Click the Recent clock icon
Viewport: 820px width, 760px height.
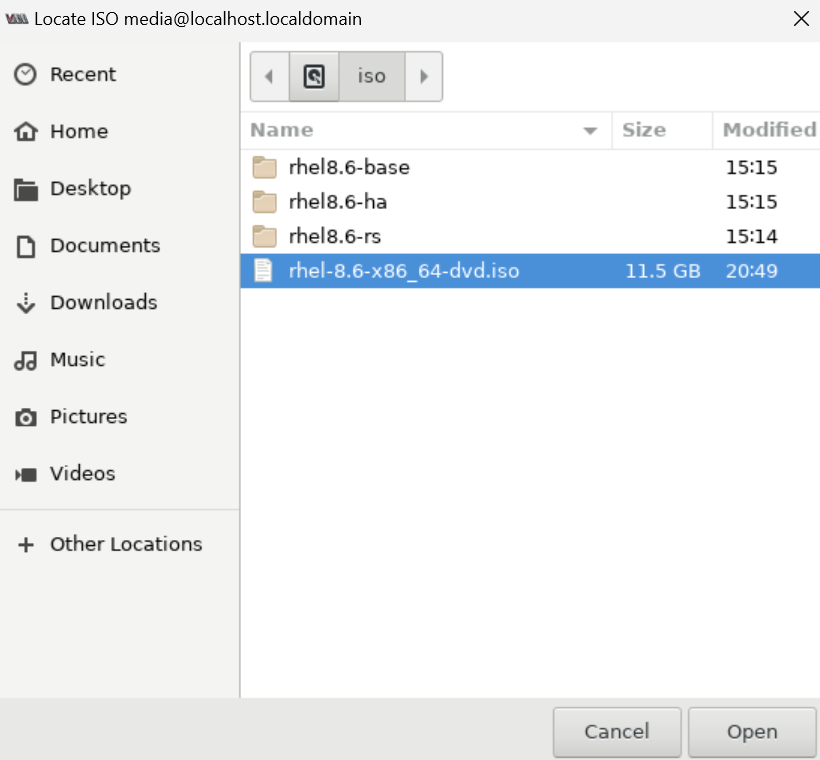[x=25, y=74]
